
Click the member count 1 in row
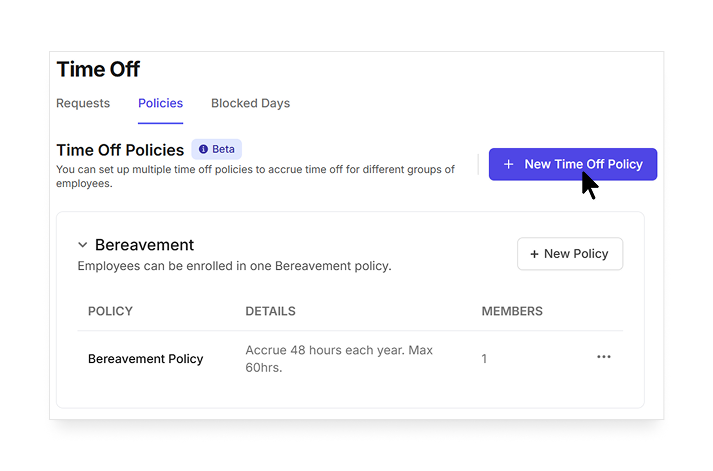[484, 359]
